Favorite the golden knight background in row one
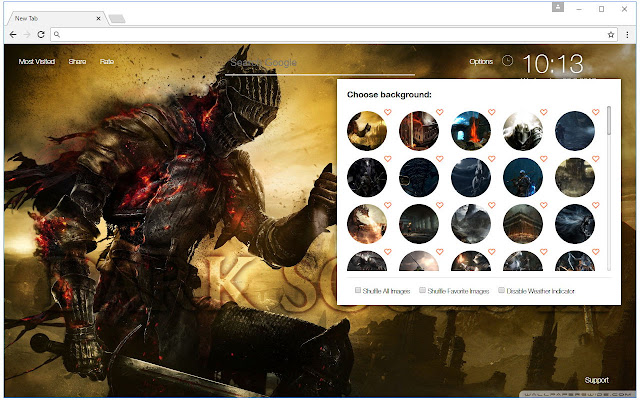640x400 pixels. pos(388,112)
